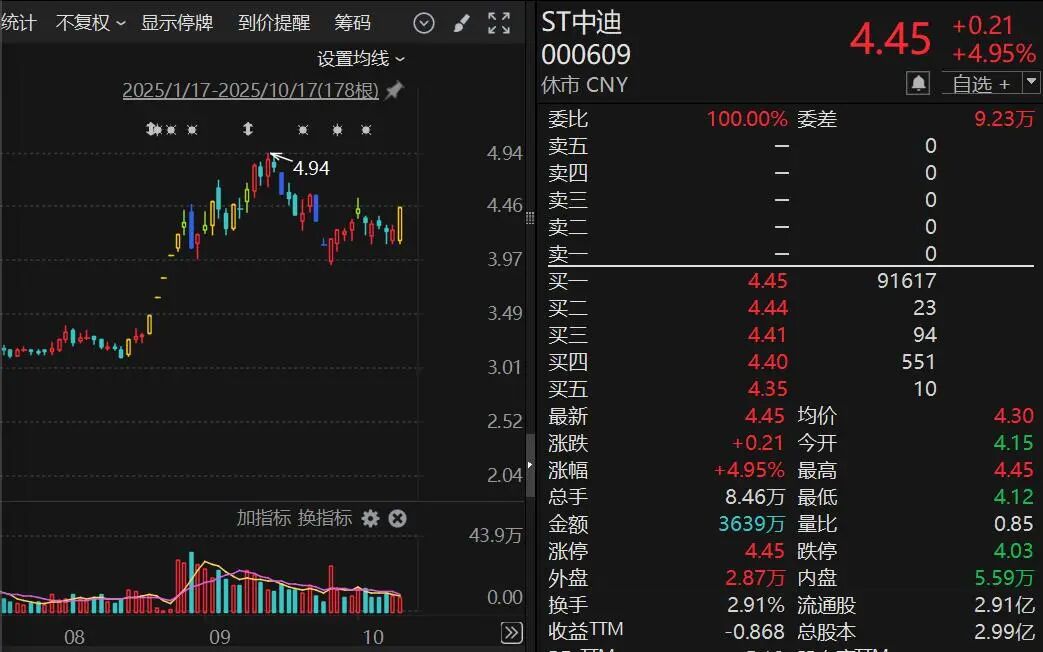This screenshot has height=652, width=1043.
Task: Click the 均价 value 4.30
Action: [1014, 416]
